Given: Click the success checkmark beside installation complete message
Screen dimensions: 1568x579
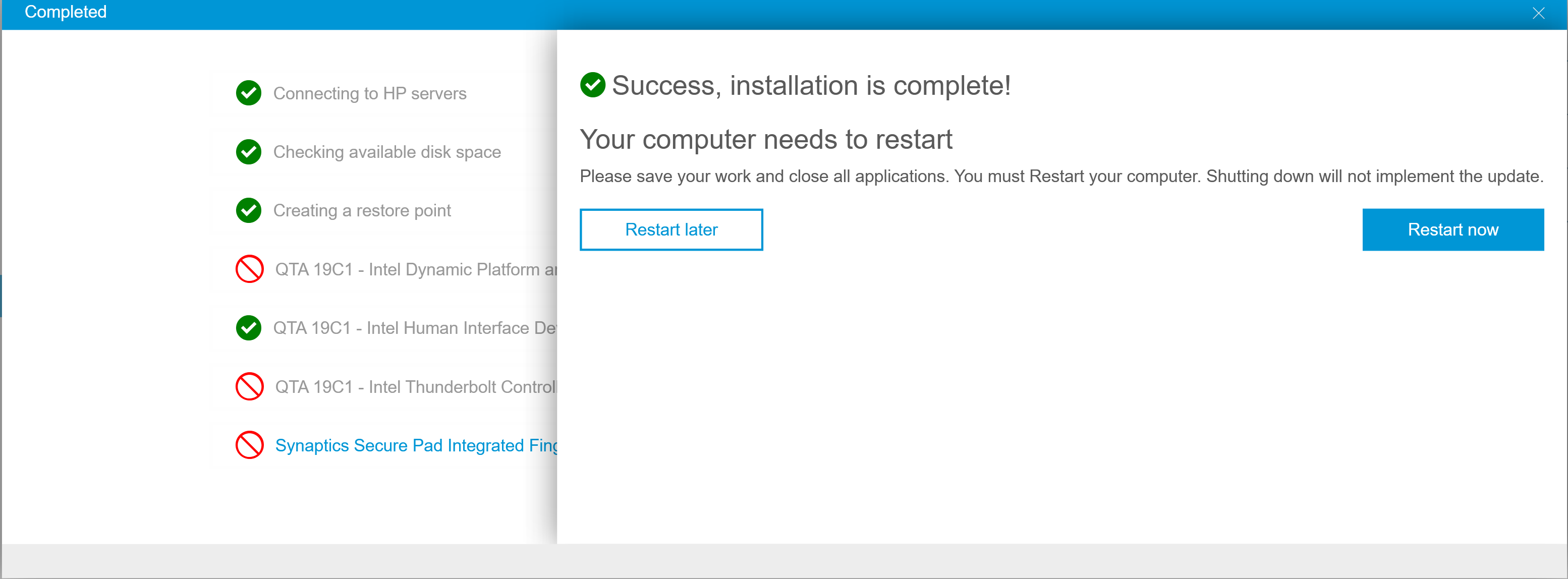Looking at the screenshot, I should point(593,85).
